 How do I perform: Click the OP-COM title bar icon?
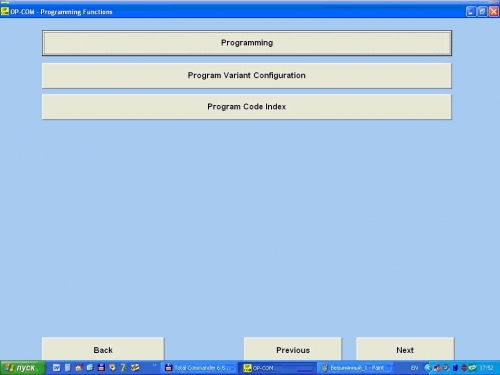pyautogui.click(x=5, y=12)
